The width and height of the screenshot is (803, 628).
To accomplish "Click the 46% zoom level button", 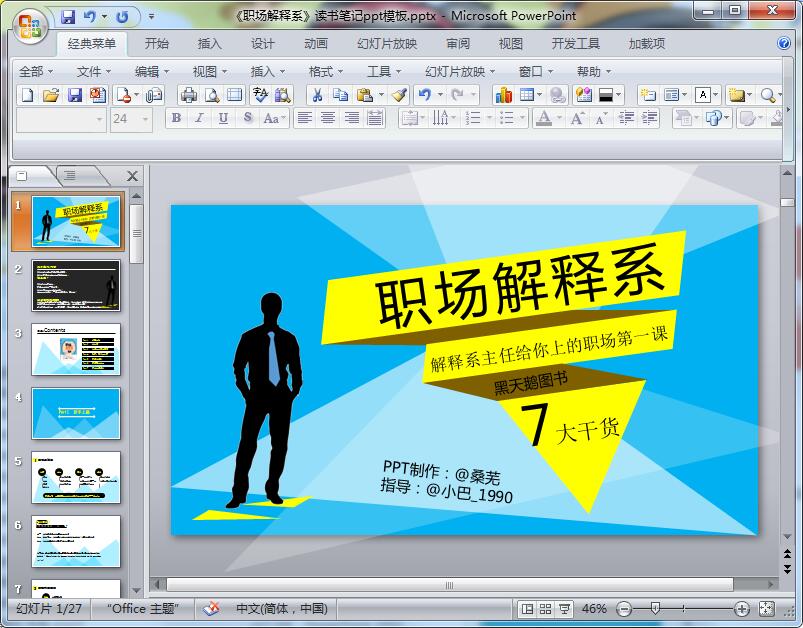I will click(x=594, y=609).
